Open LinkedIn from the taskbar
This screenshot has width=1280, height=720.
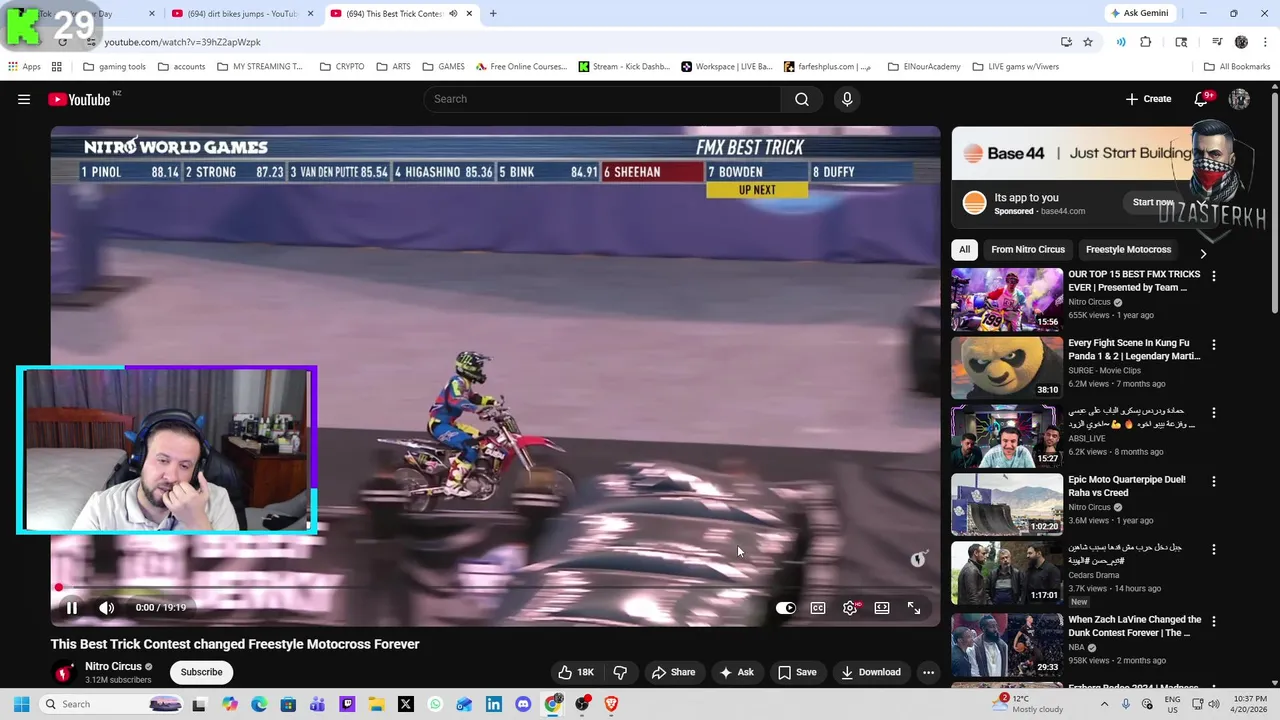pyautogui.click(x=494, y=704)
